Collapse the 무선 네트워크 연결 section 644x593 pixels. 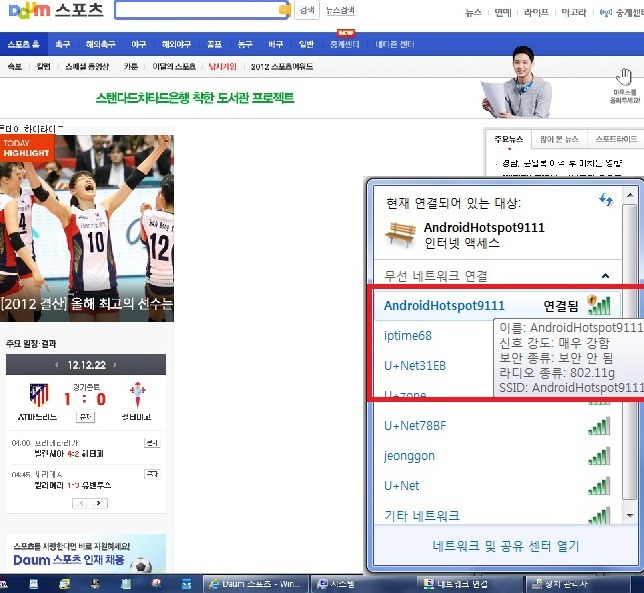coord(605,276)
